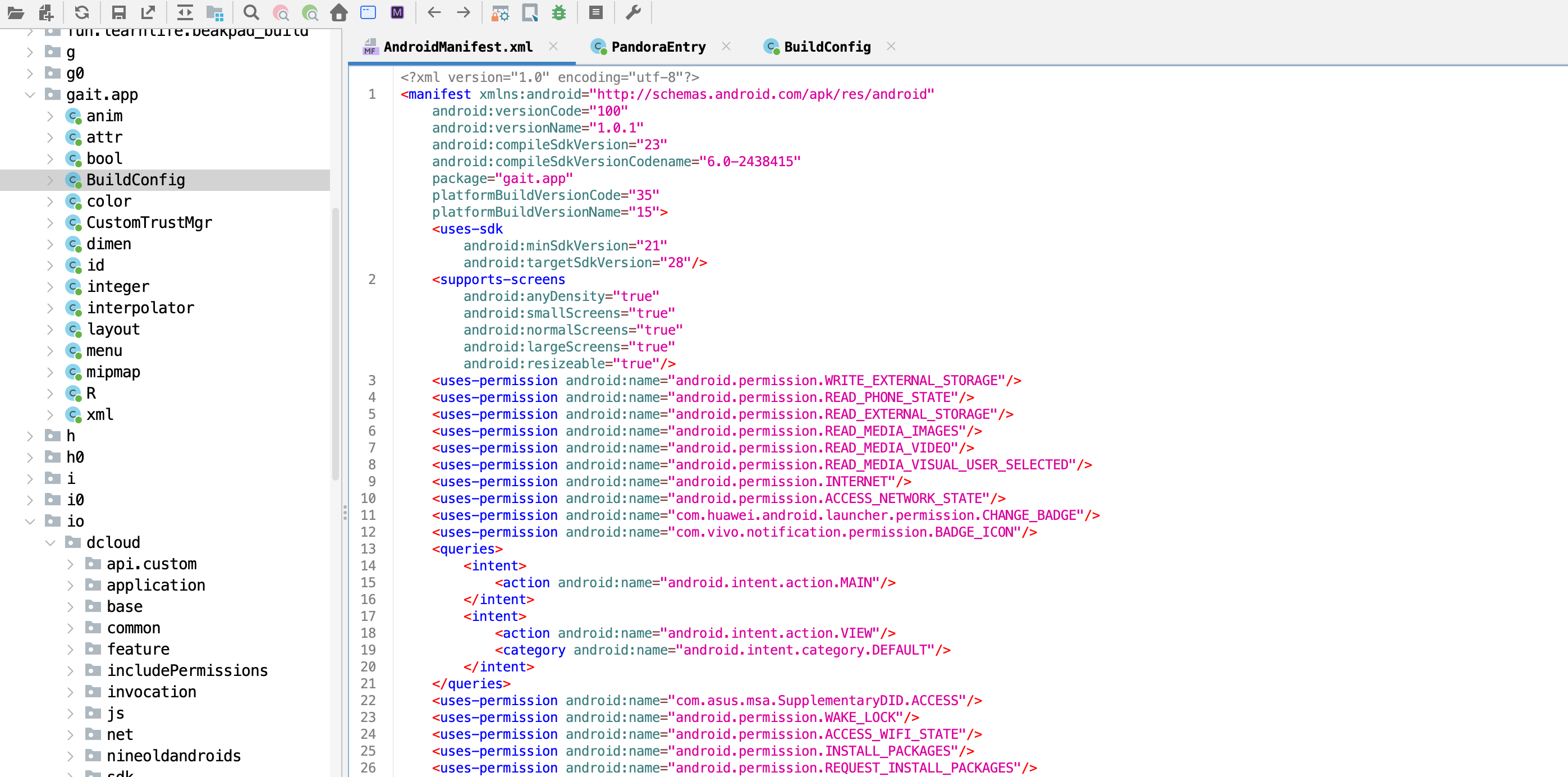
Task: Open the main activity M icon
Action: pyautogui.click(x=397, y=13)
